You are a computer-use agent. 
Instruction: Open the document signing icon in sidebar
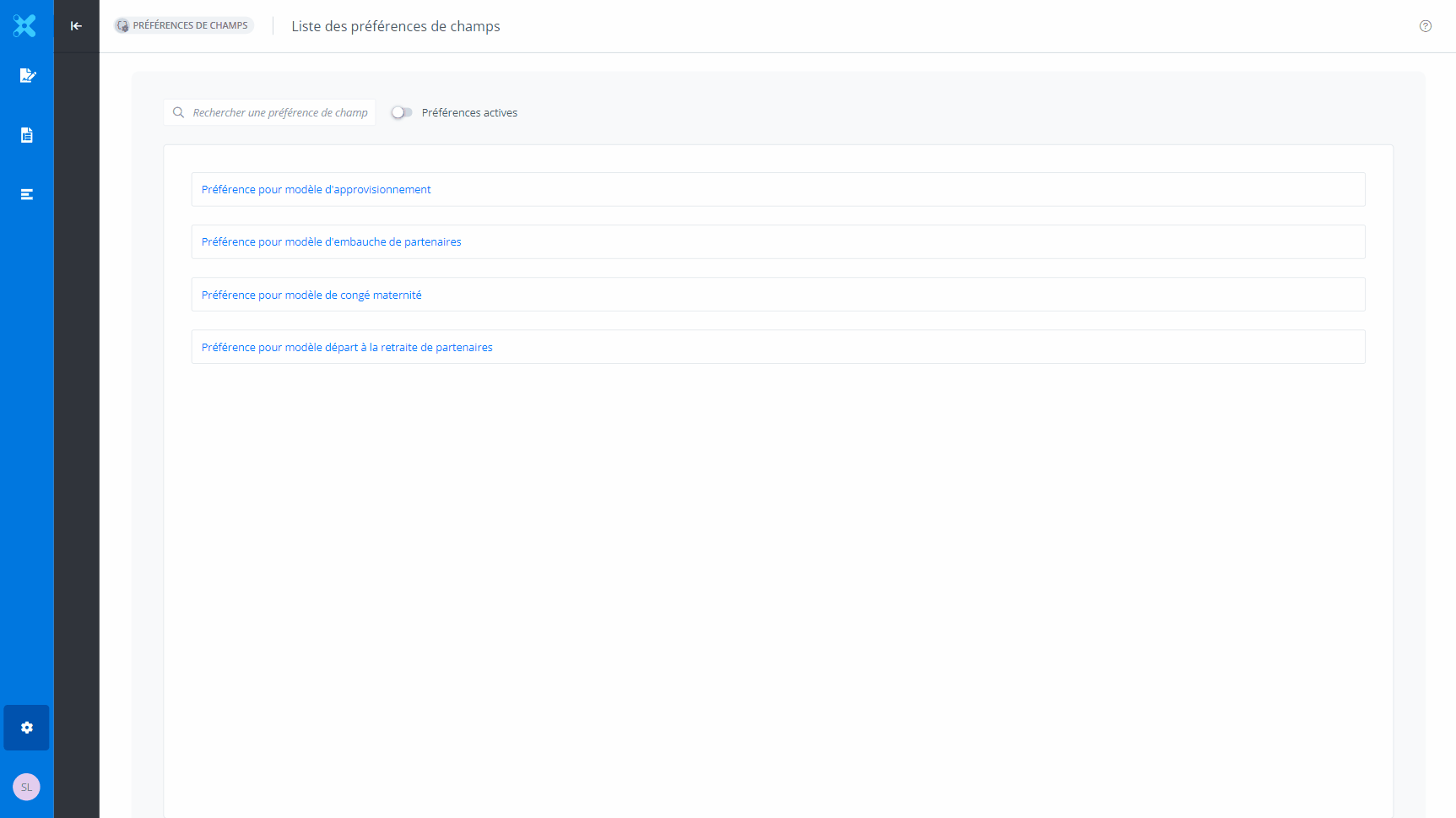[x=27, y=76]
